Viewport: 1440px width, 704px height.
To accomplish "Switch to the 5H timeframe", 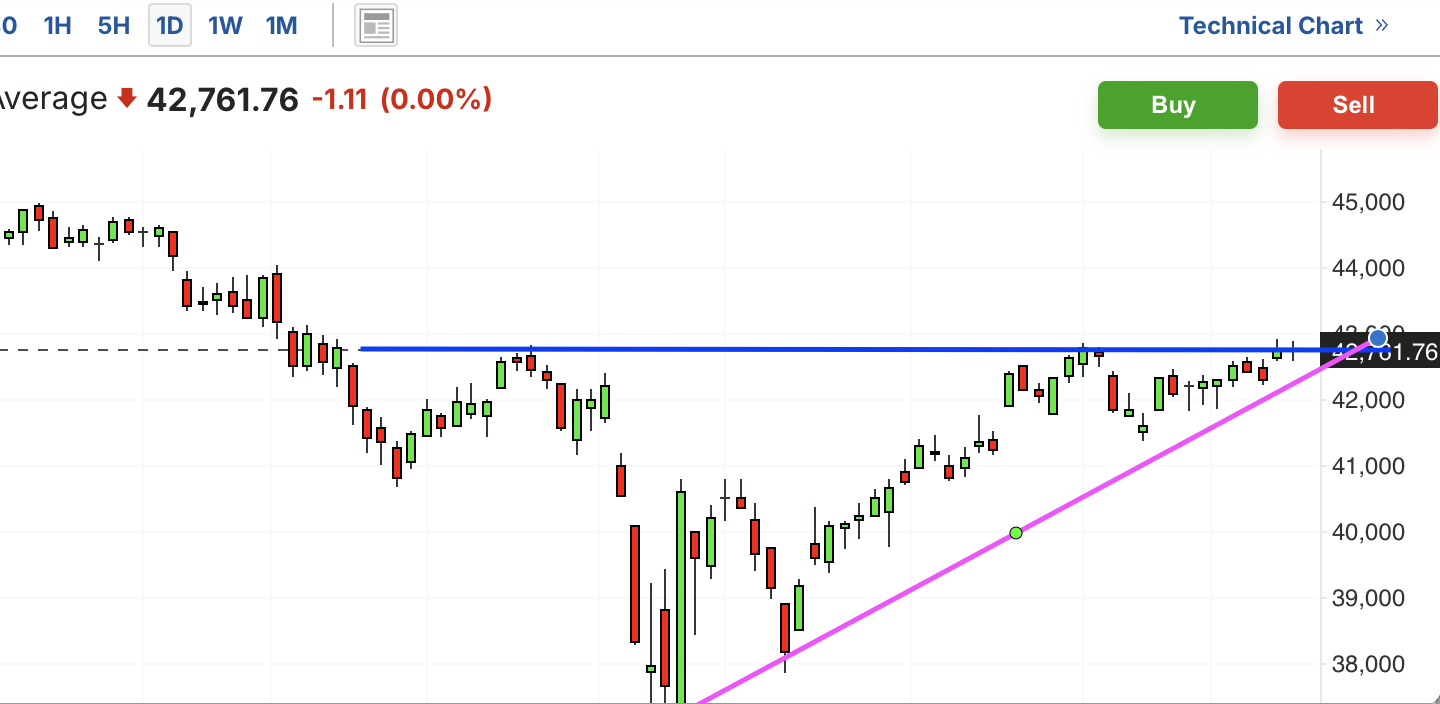I will (x=114, y=26).
